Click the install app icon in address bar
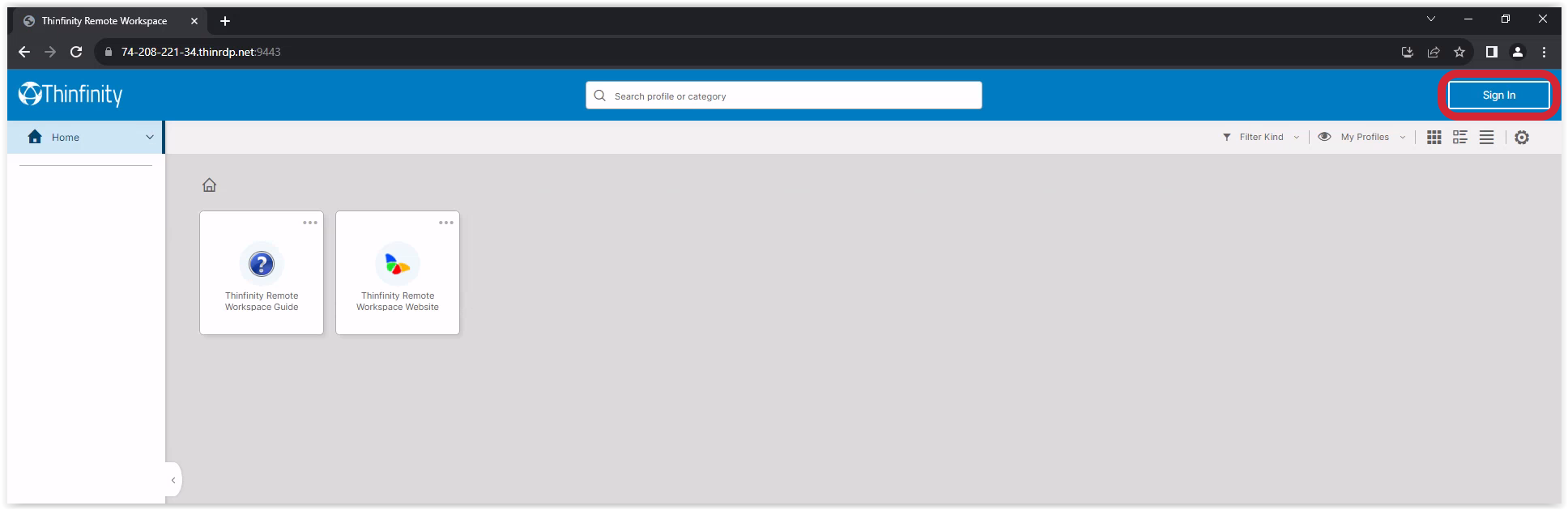 (1408, 52)
